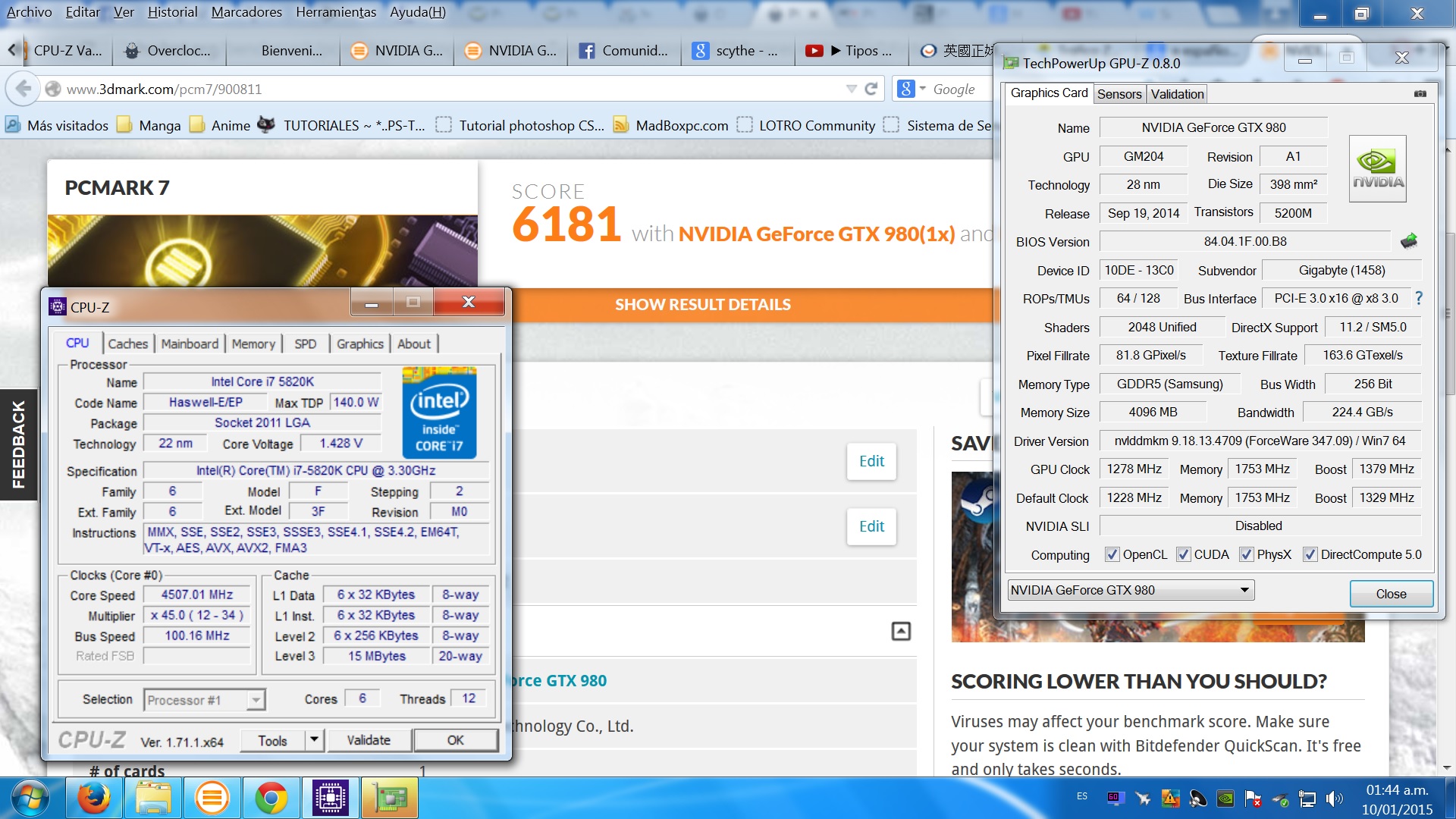Open the About tab in CPU-Z
The image size is (1456, 819).
coord(414,344)
